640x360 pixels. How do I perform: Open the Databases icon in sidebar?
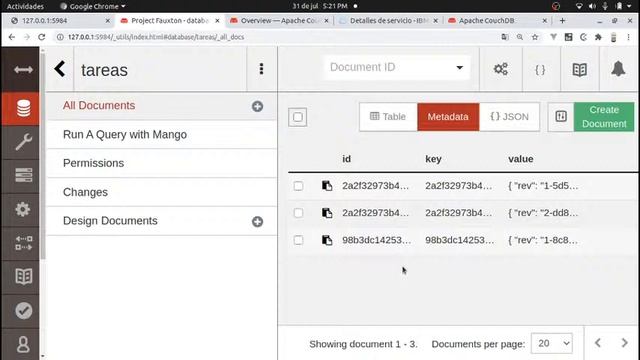pos(23,108)
